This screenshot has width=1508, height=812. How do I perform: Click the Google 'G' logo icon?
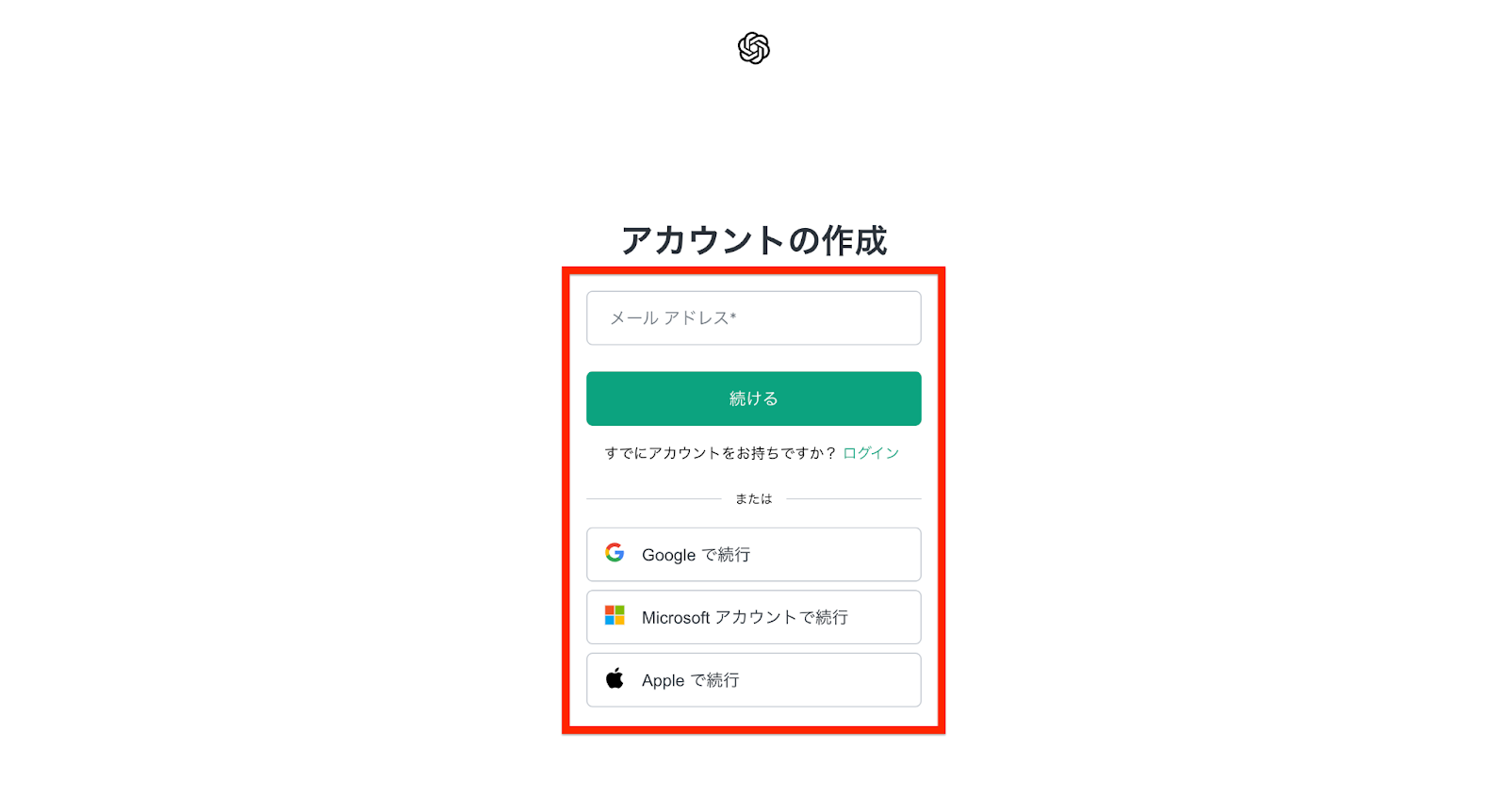click(x=615, y=553)
